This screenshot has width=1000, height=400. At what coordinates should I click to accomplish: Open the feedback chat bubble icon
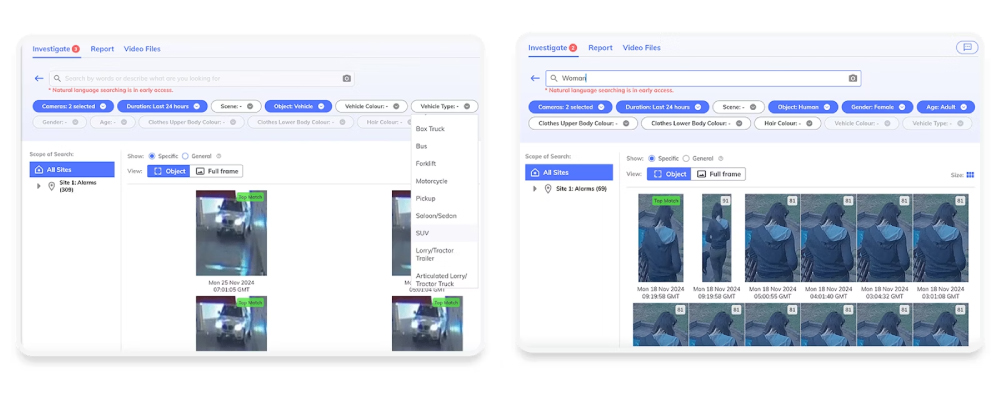tap(966, 47)
